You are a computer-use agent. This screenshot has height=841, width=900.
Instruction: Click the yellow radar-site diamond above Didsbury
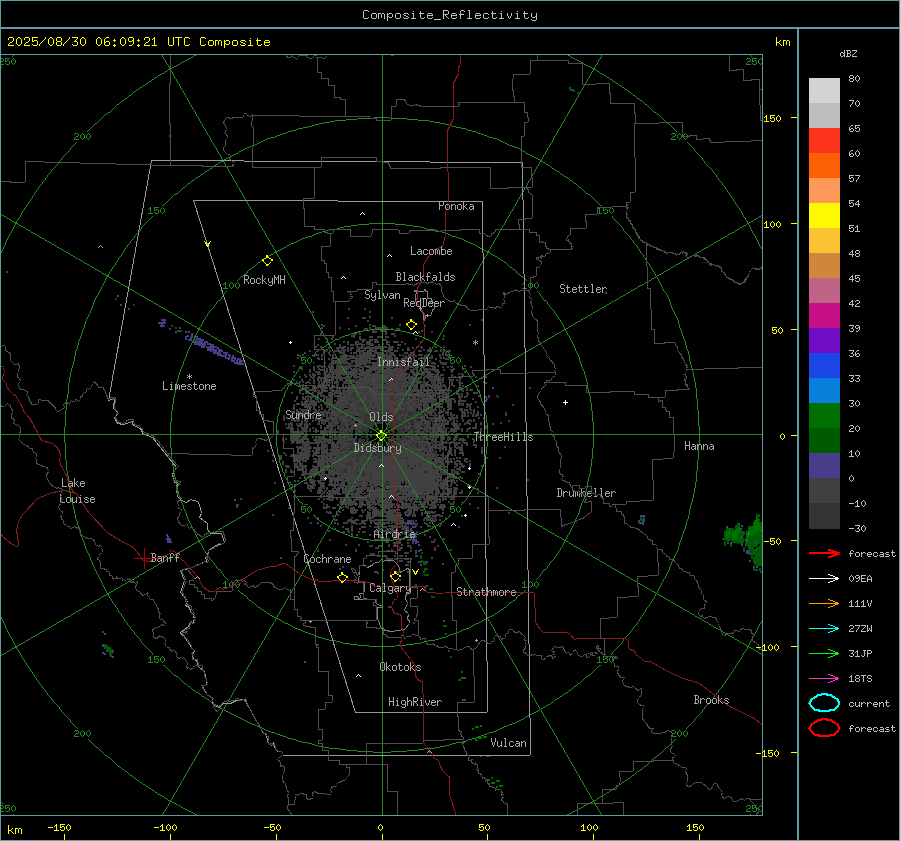(x=381, y=436)
